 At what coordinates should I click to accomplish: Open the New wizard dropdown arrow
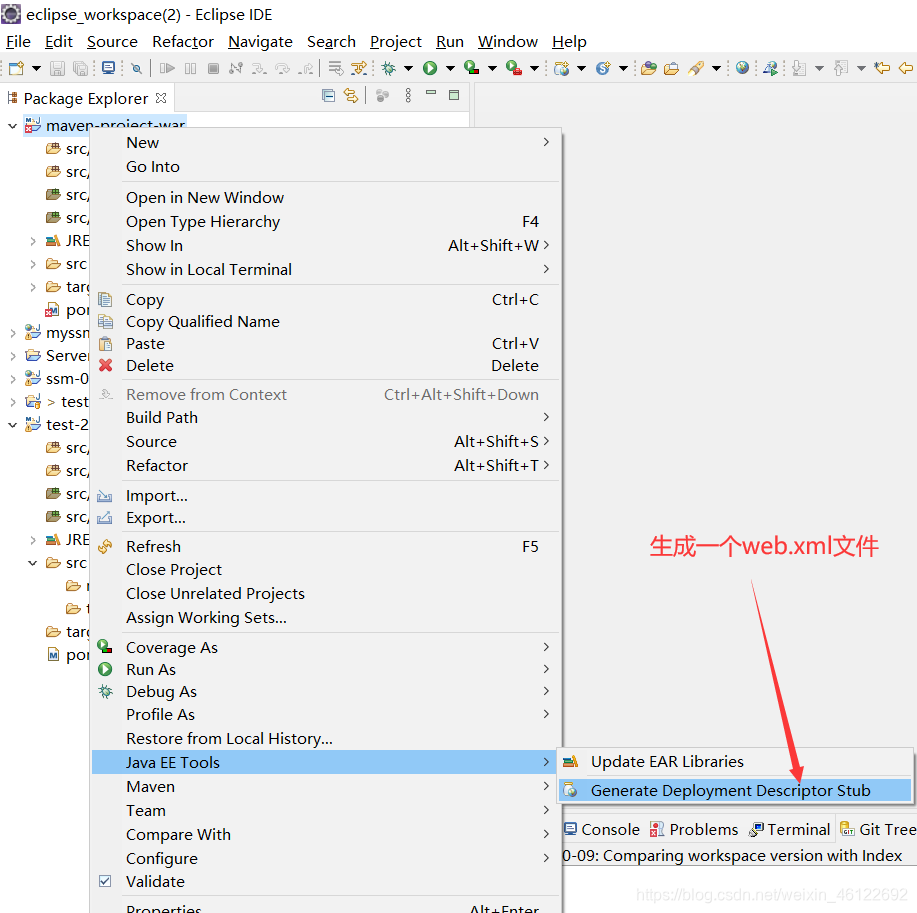coord(36,68)
